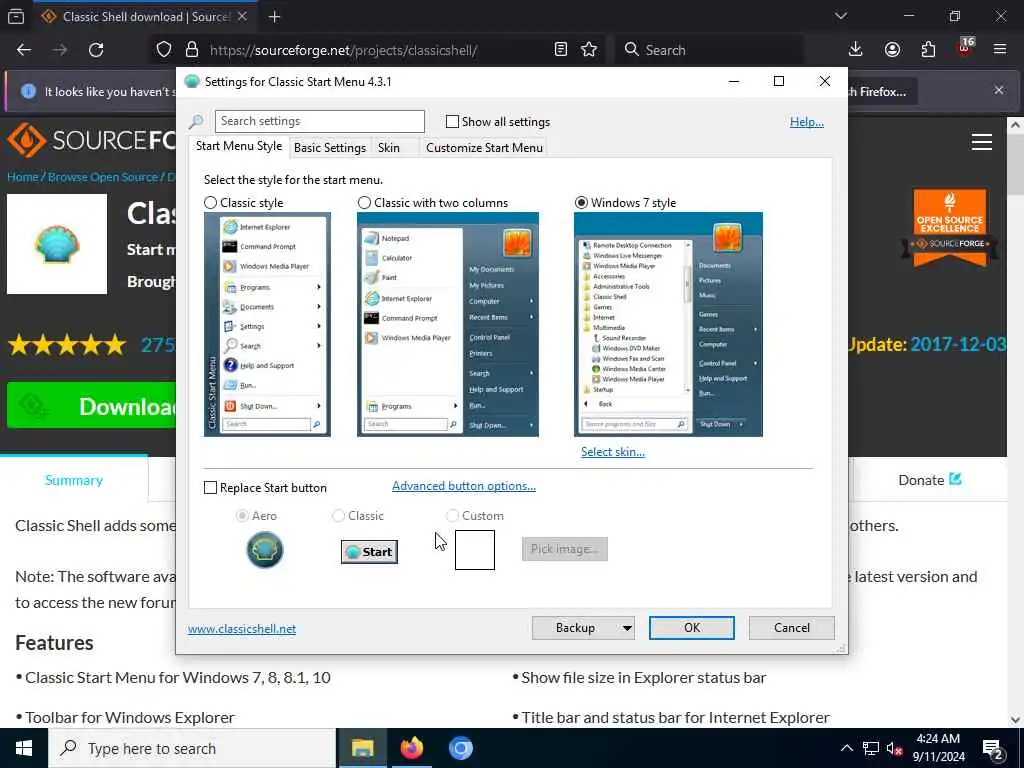Click Browse Open Source breadcrumb
Viewport: 1024px width, 768px height.
(x=103, y=177)
